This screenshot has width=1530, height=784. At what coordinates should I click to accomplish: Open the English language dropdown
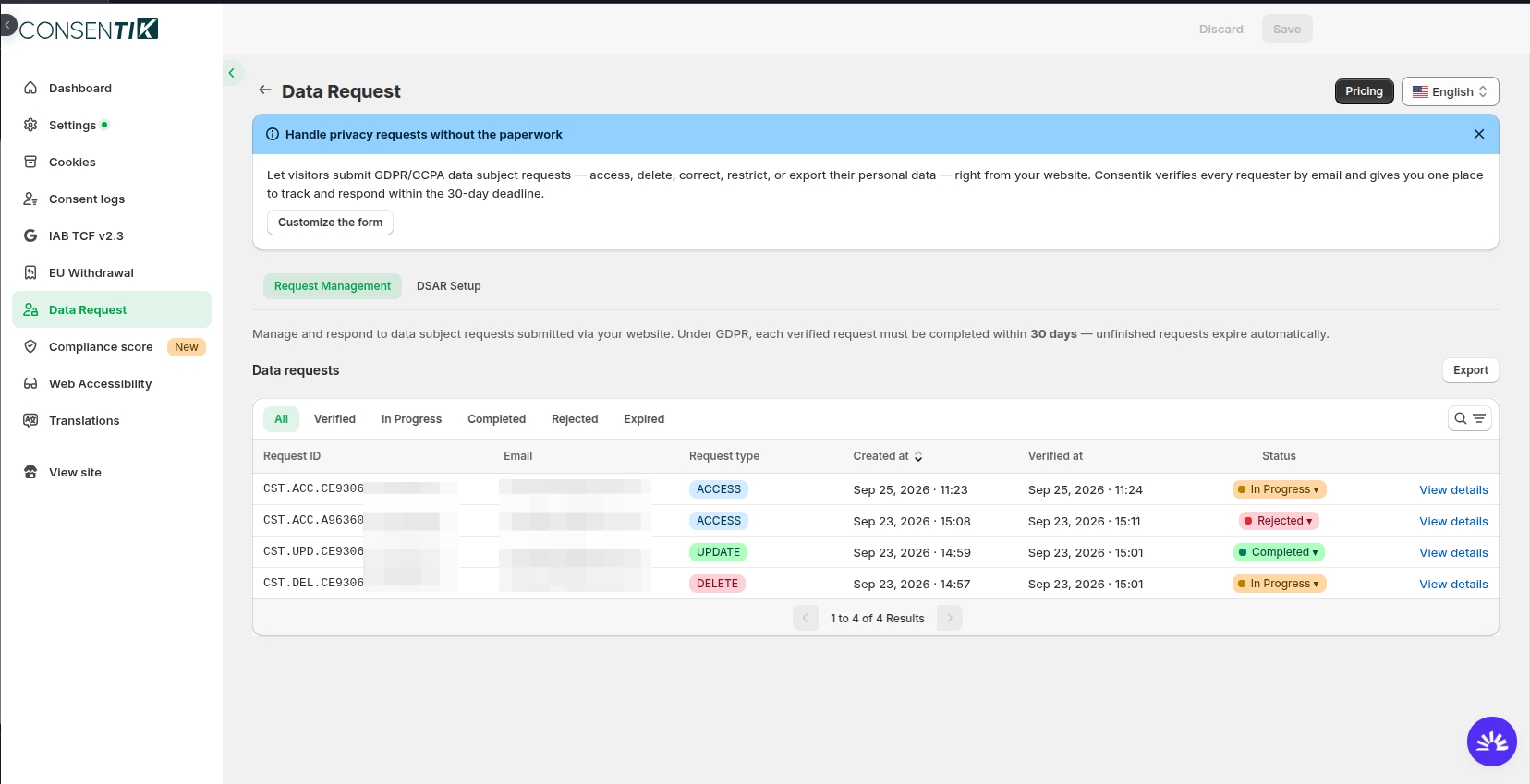pyautogui.click(x=1451, y=91)
